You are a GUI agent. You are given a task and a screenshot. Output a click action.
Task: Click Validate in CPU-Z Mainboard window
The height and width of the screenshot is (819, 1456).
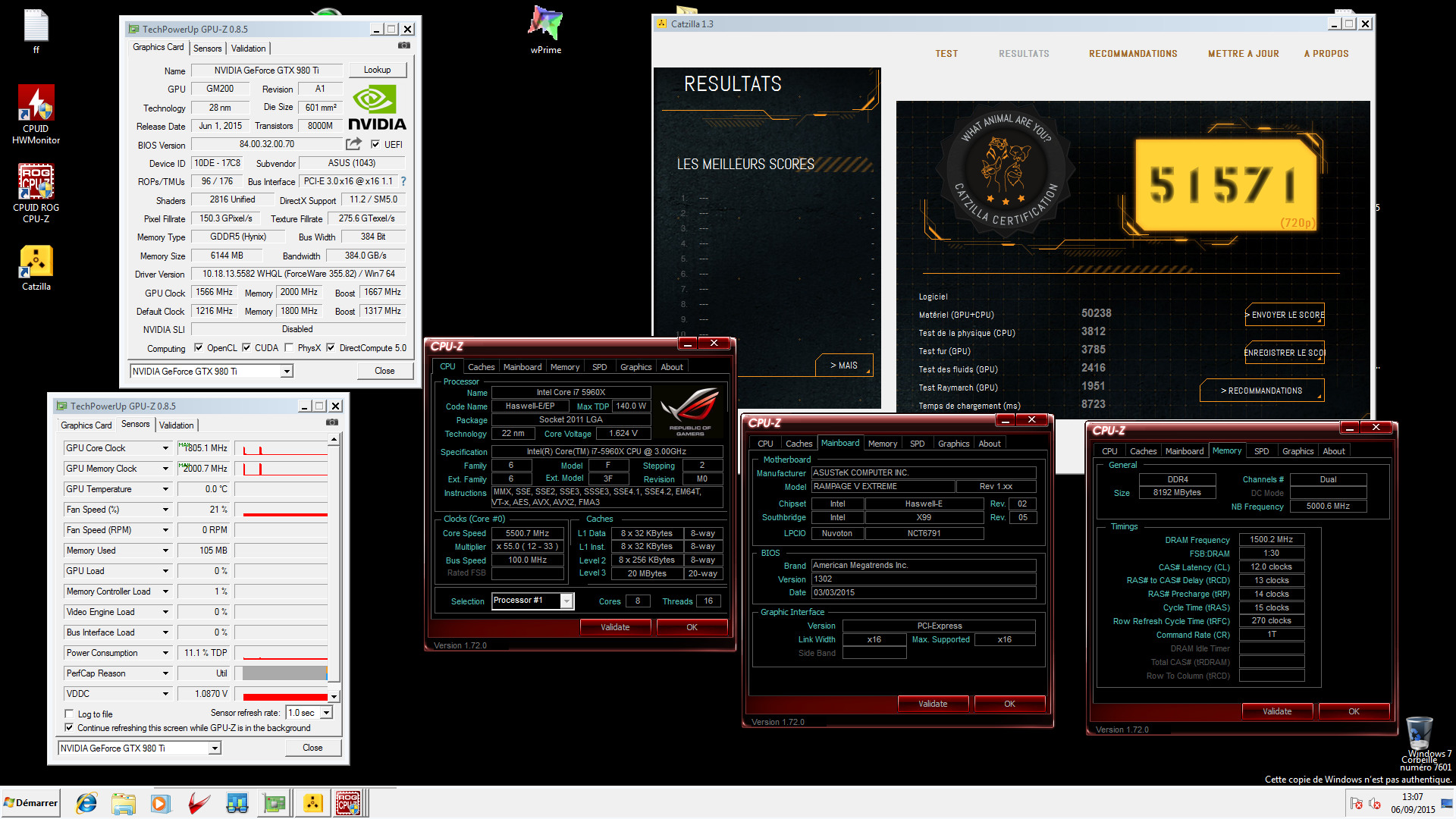[x=933, y=704]
